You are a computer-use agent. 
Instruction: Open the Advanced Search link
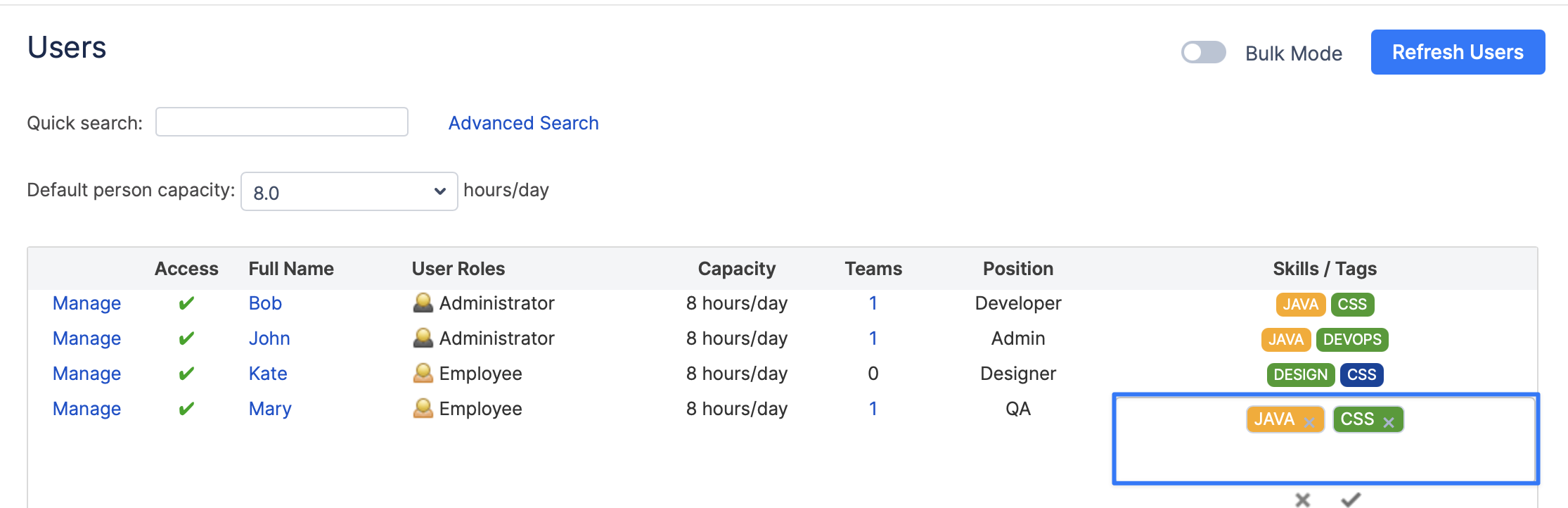tap(523, 123)
